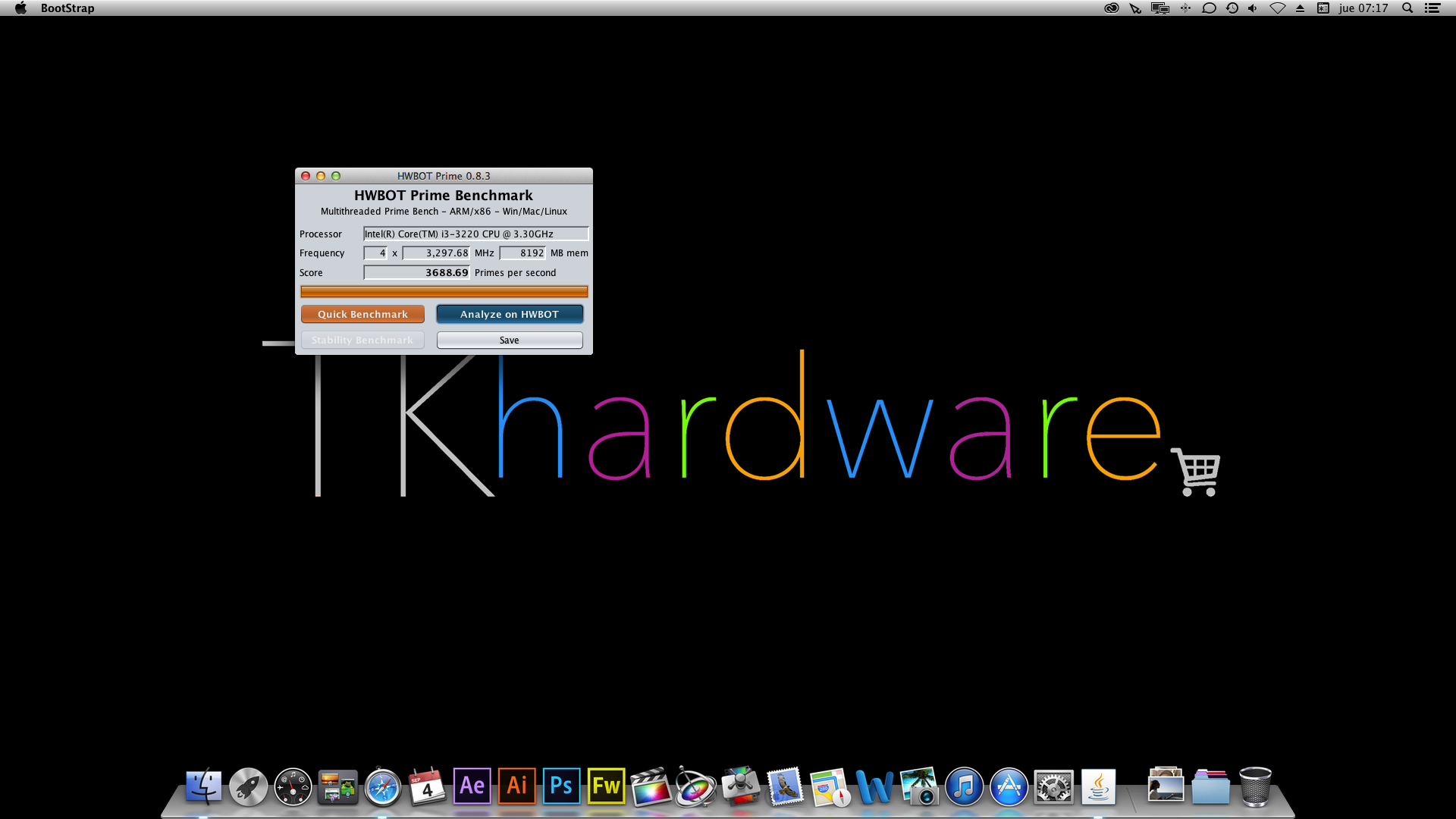Launch iTunes from the dock
Viewport: 1456px width, 819px height.
[x=964, y=786]
